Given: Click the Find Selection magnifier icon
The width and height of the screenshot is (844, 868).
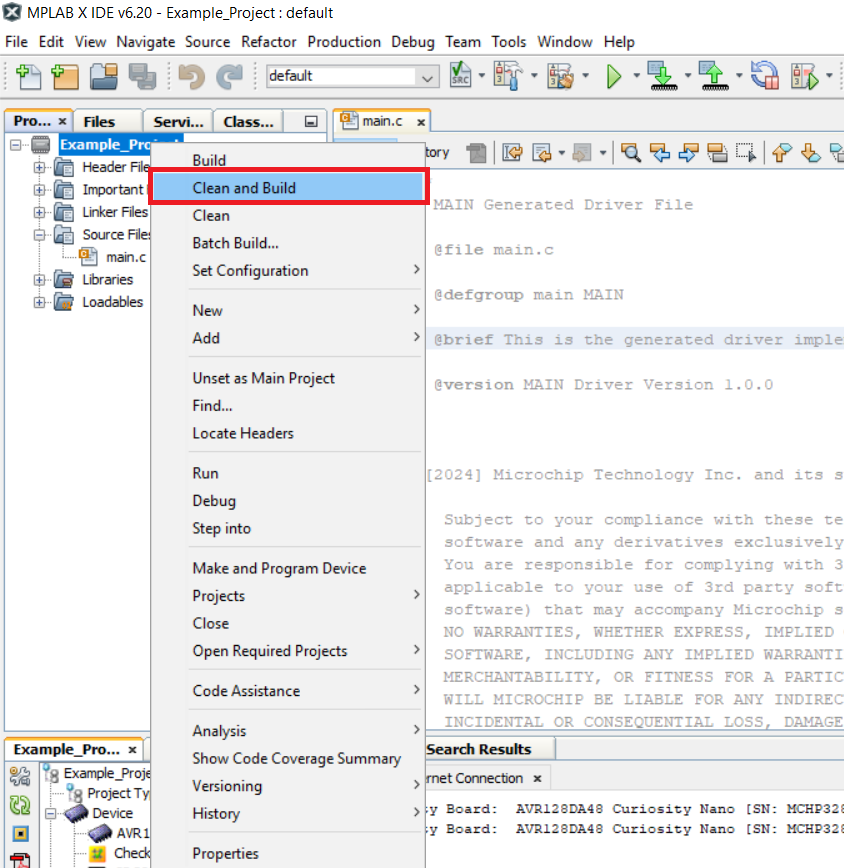Looking at the screenshot, I should (x=630, y=152).
